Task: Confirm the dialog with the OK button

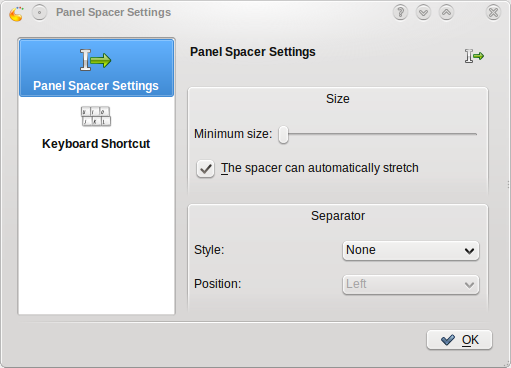Action: [x=459, y=340]
